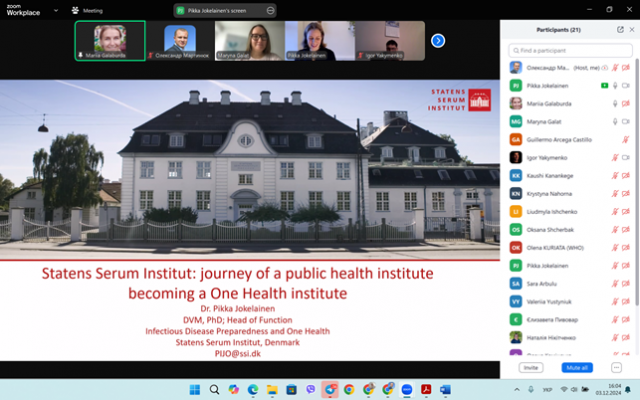Screen dimensions: 640x400
Task: Show next page of video thumbnails
Action: 438,41
